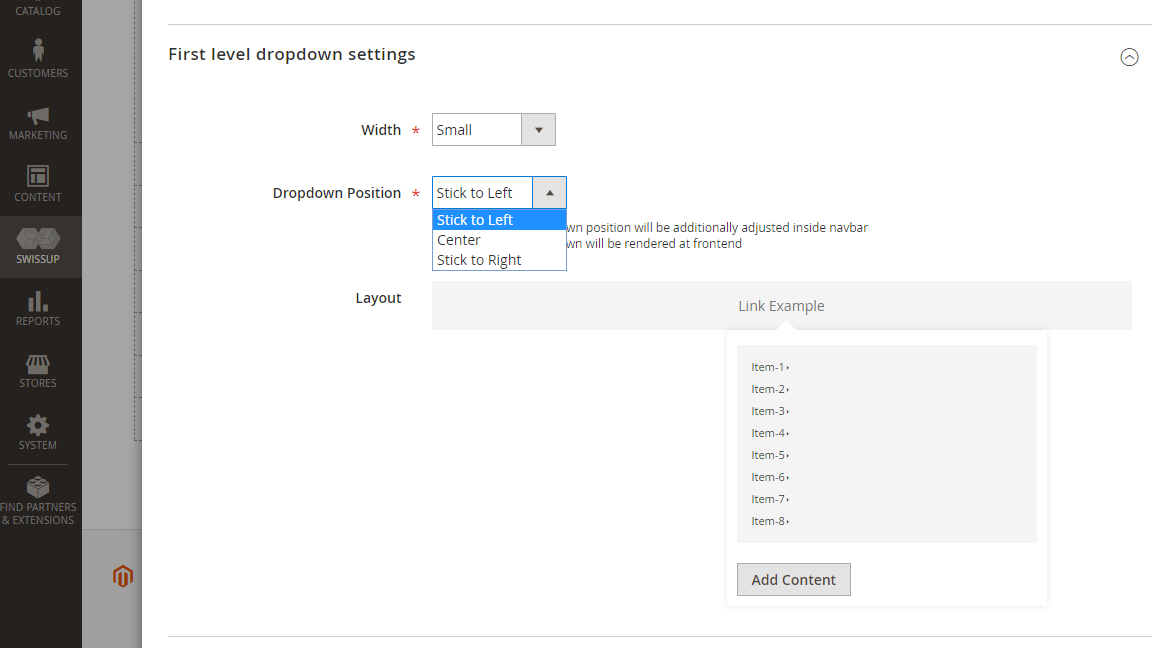Click the Link Example header
The height and width of the screenshot is (648, 1173).
(x=781, y=306)
